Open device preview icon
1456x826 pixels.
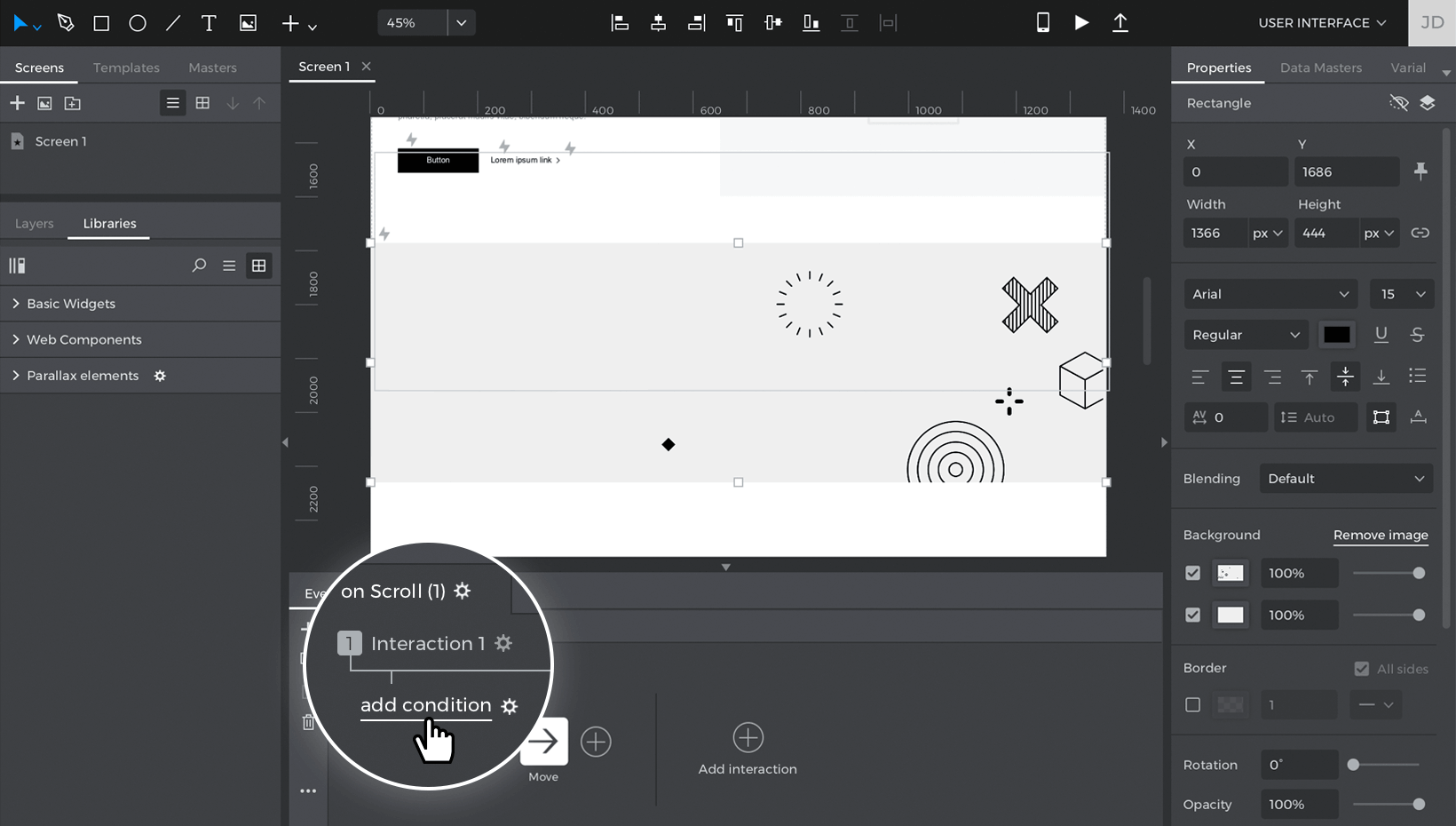[x=1043, y=23]
